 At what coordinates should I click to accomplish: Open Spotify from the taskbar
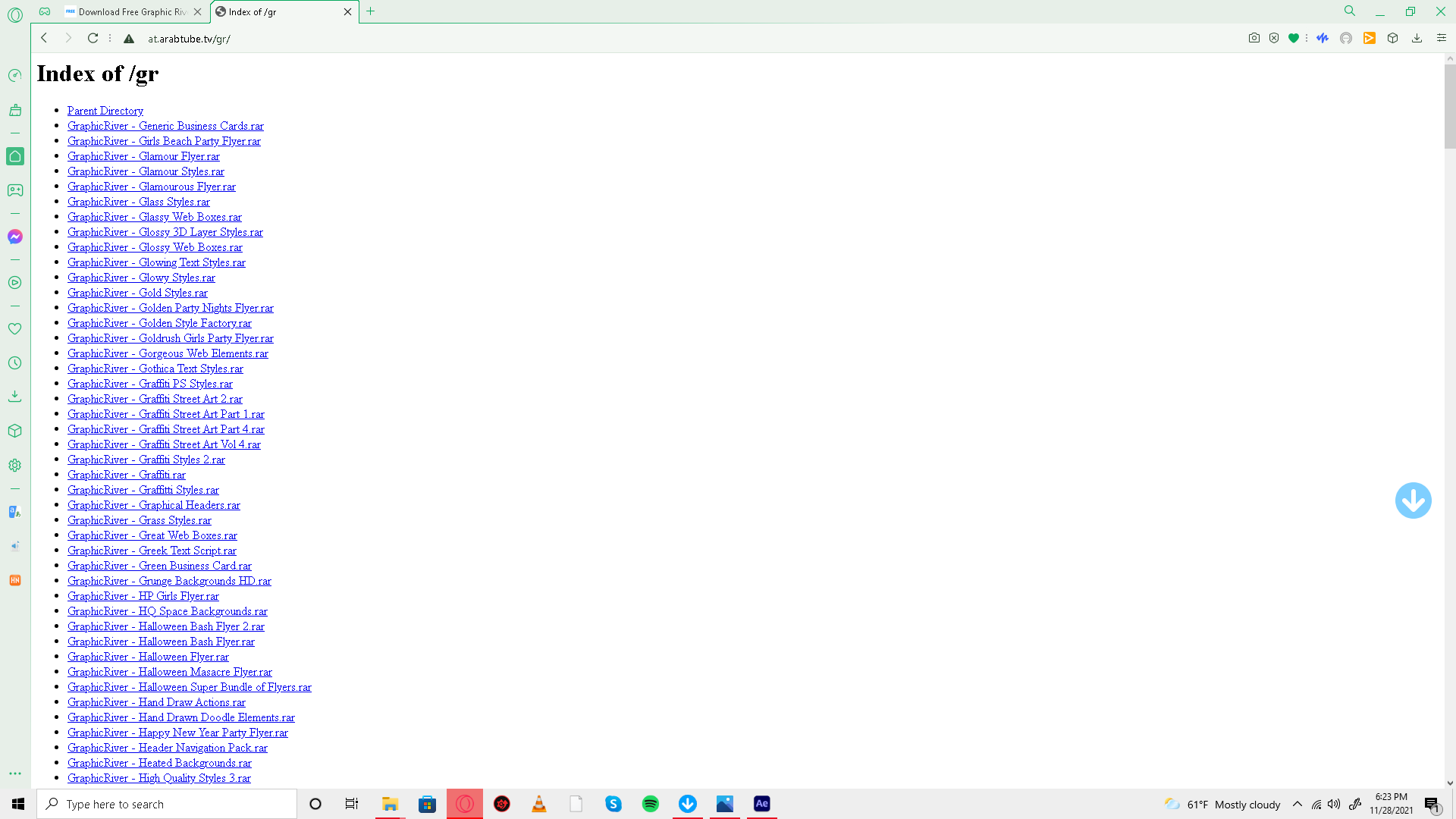pos(651,804)
